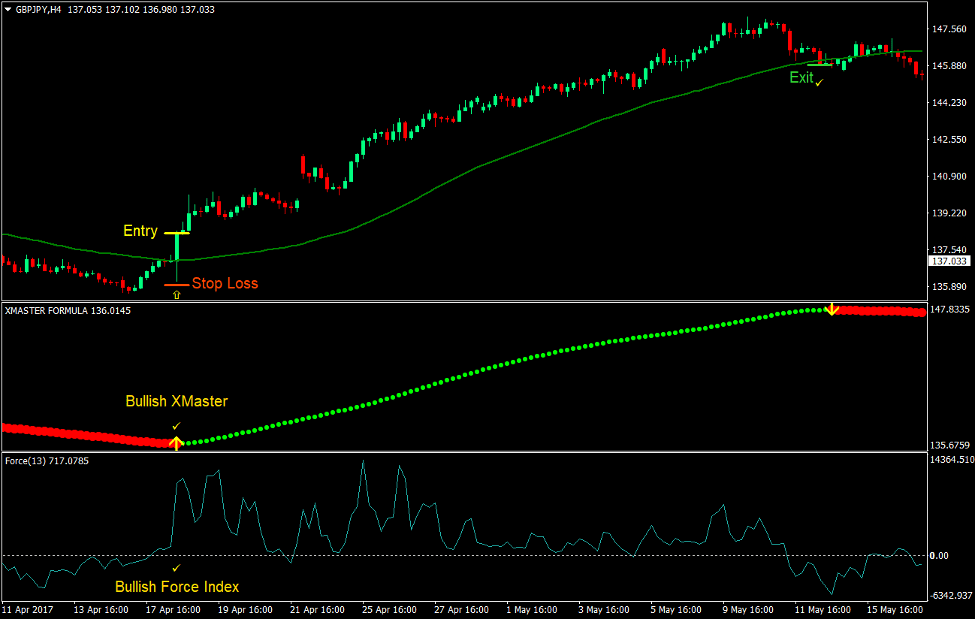Image resolution: width=977 pixels, height=620 pixels.
Task: Click the Exit text annotation
Action: (x=800, y=77)
